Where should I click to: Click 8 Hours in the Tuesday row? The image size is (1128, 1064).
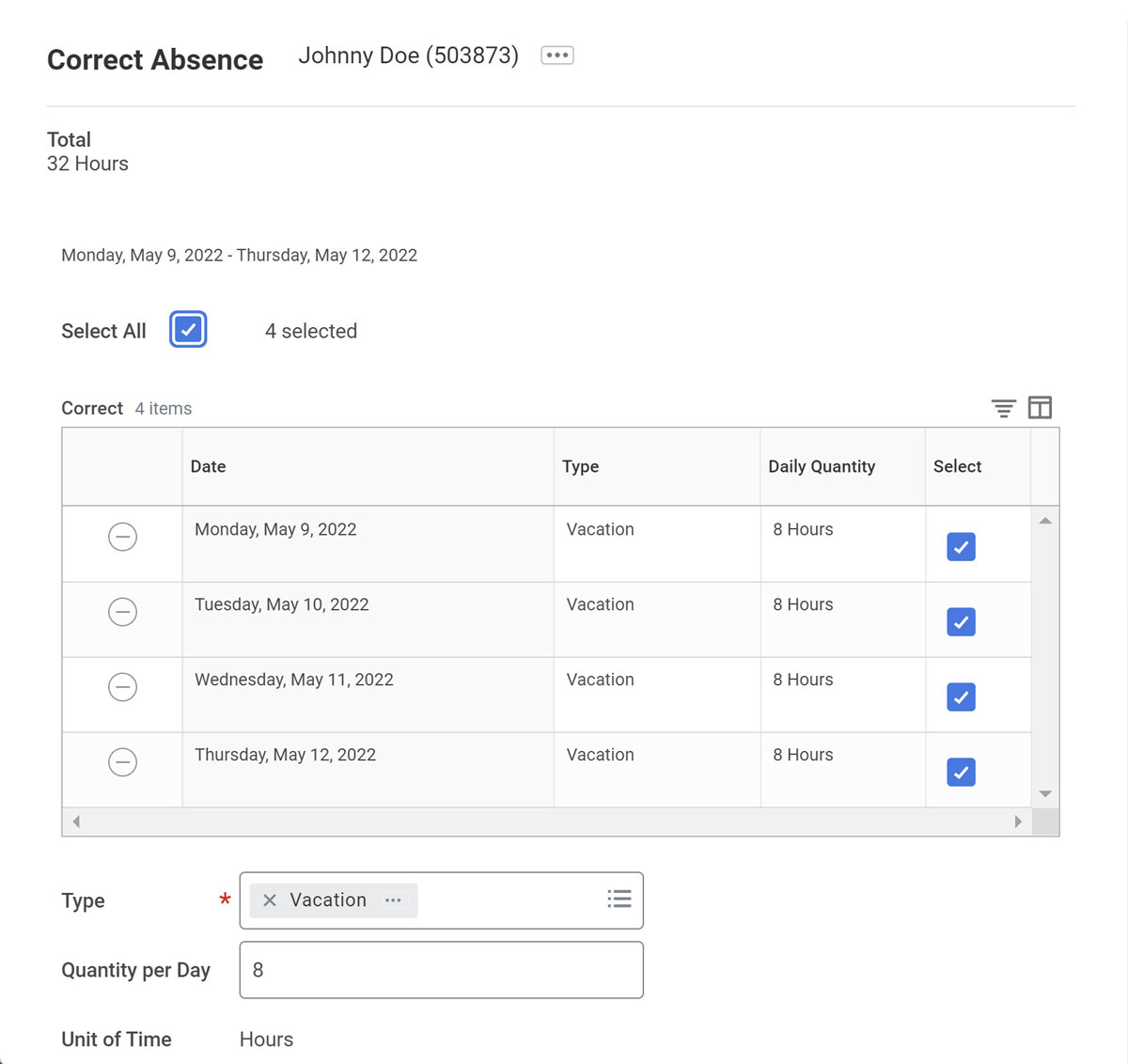[804, 604]
